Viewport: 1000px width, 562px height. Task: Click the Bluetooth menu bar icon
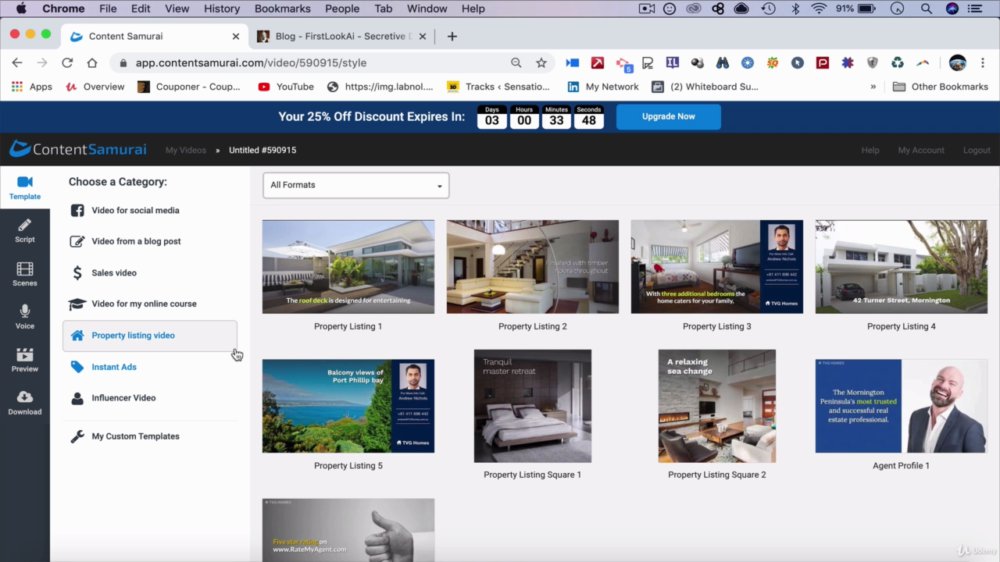(x=795, y=9)
